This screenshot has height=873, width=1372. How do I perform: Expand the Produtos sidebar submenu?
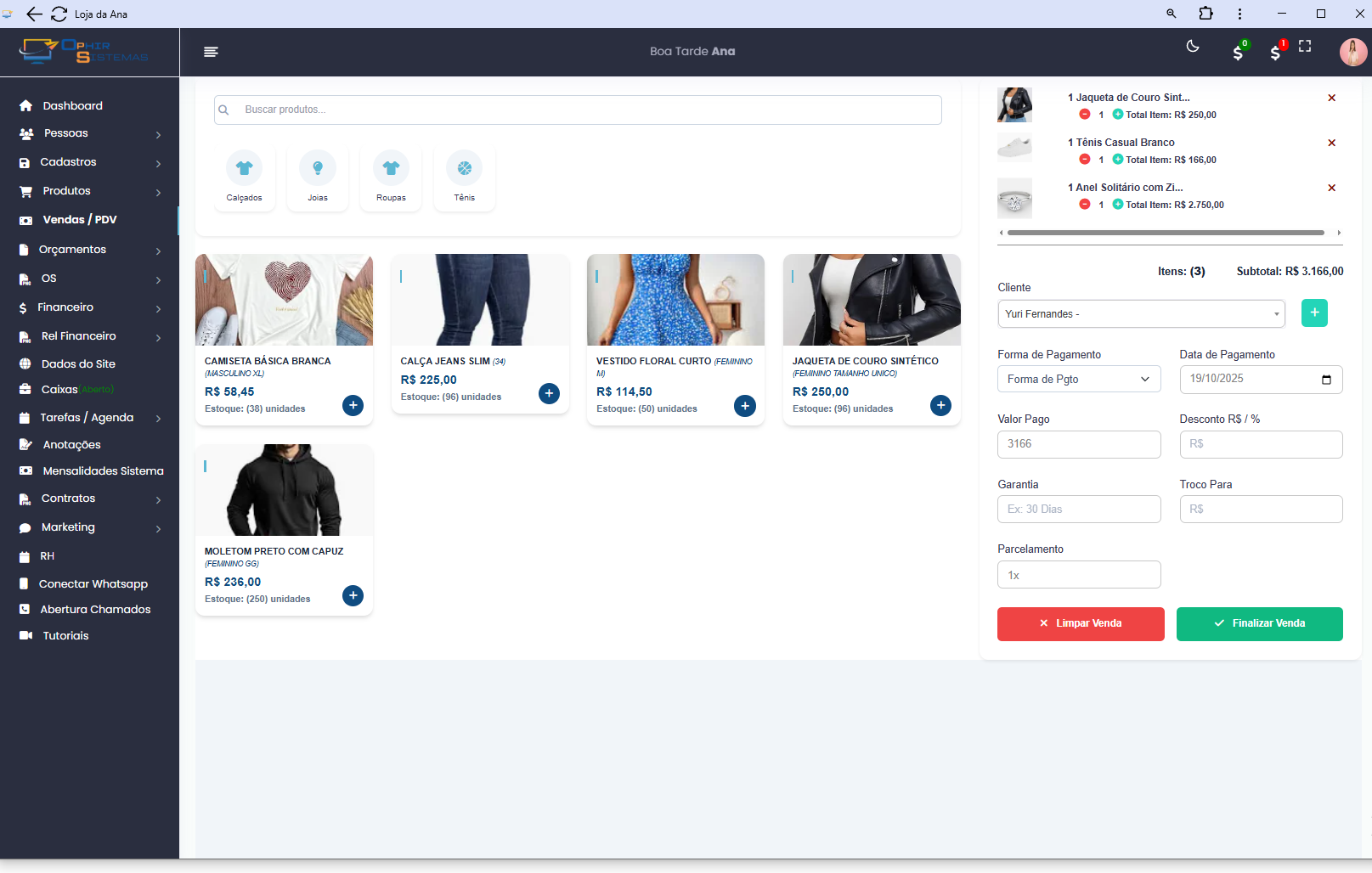(x=89, y=191)
